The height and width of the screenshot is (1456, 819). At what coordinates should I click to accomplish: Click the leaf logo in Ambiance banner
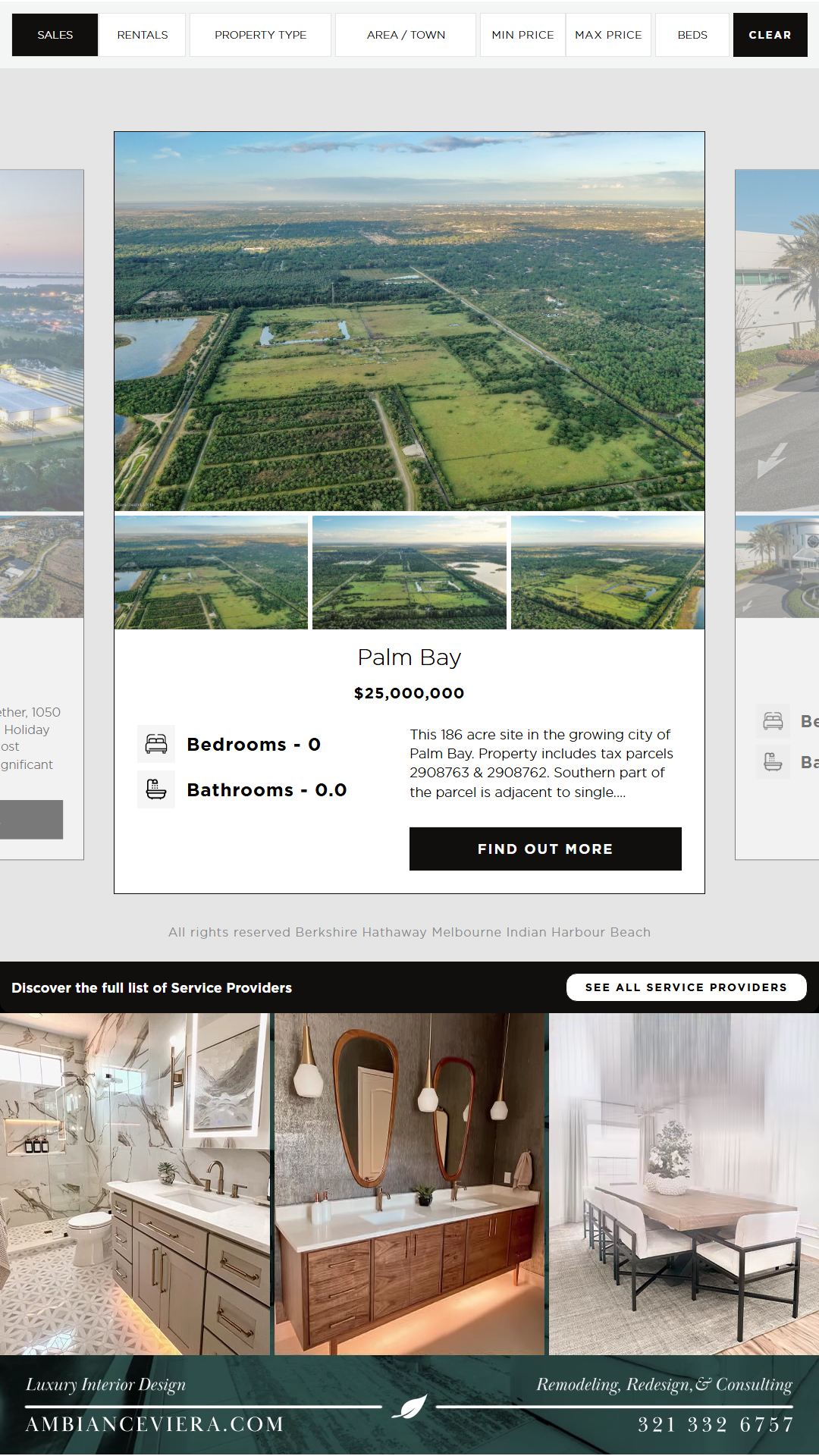tap(410, 1407)
